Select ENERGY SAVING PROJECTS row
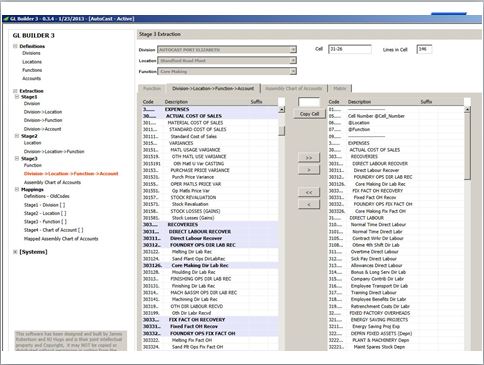This screenshot has height=365, width=484. coord(396,320)
